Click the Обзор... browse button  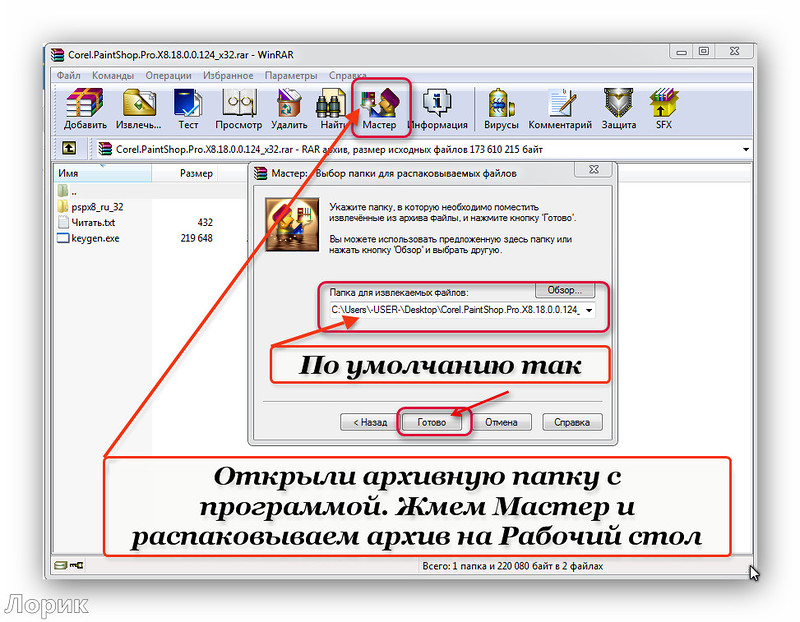564,290
